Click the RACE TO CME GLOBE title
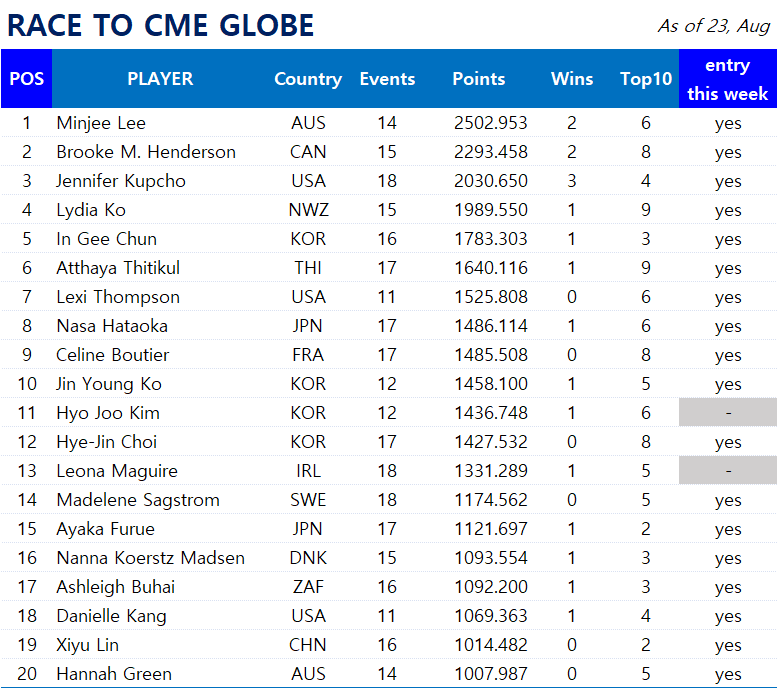Image resolution: width=777 pixels, height=693 pixels. click(x=161, y=25)
